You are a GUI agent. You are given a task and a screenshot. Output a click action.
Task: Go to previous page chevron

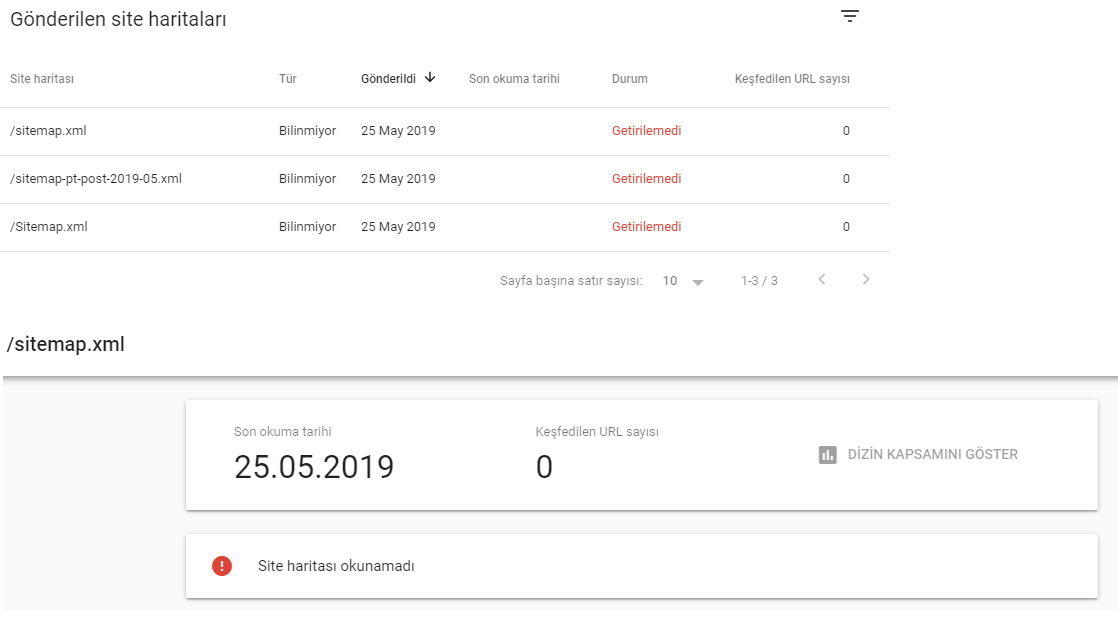point(822,280)
